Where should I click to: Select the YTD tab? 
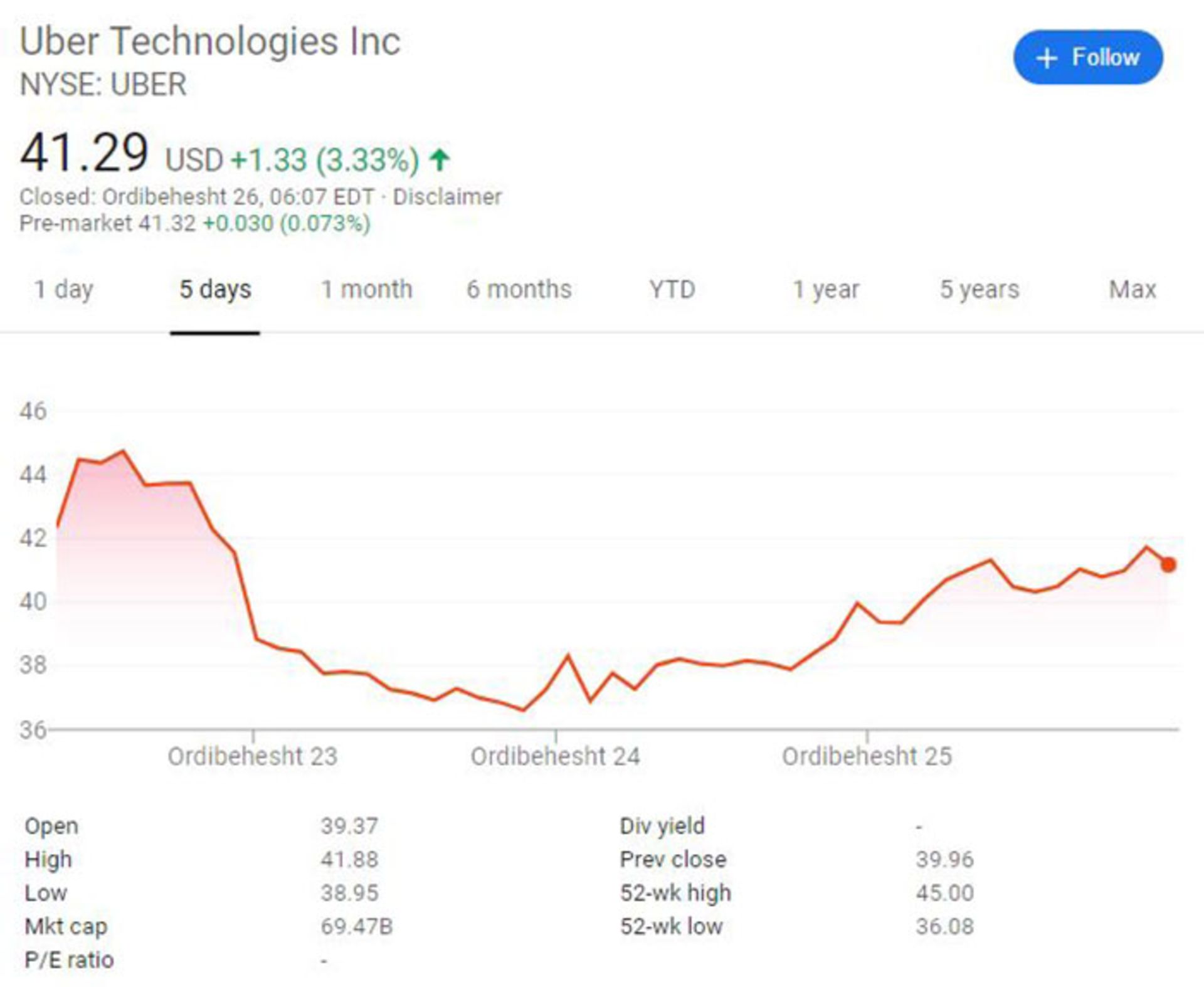pyautogui.click(x=672, y=290)
